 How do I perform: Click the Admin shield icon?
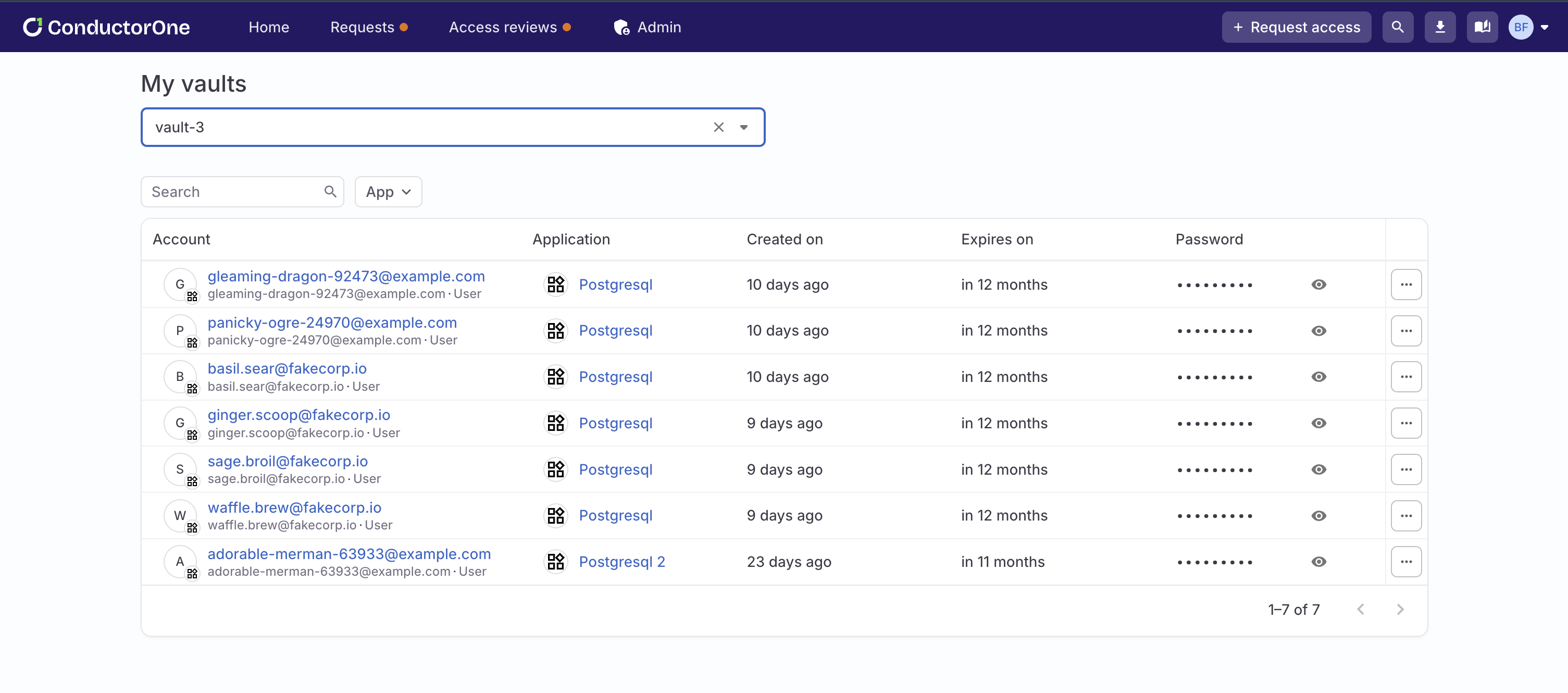click(621, 27)
